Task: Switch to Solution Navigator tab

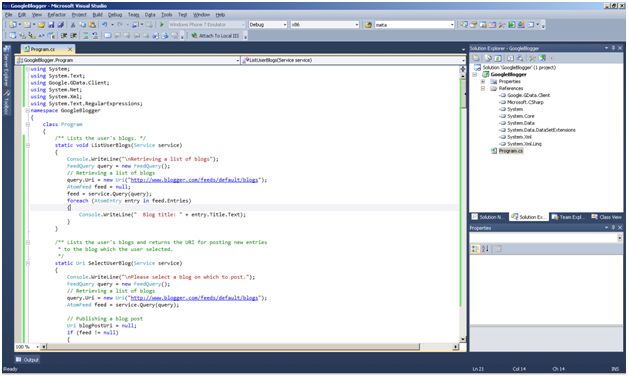Action: point(487,217)
